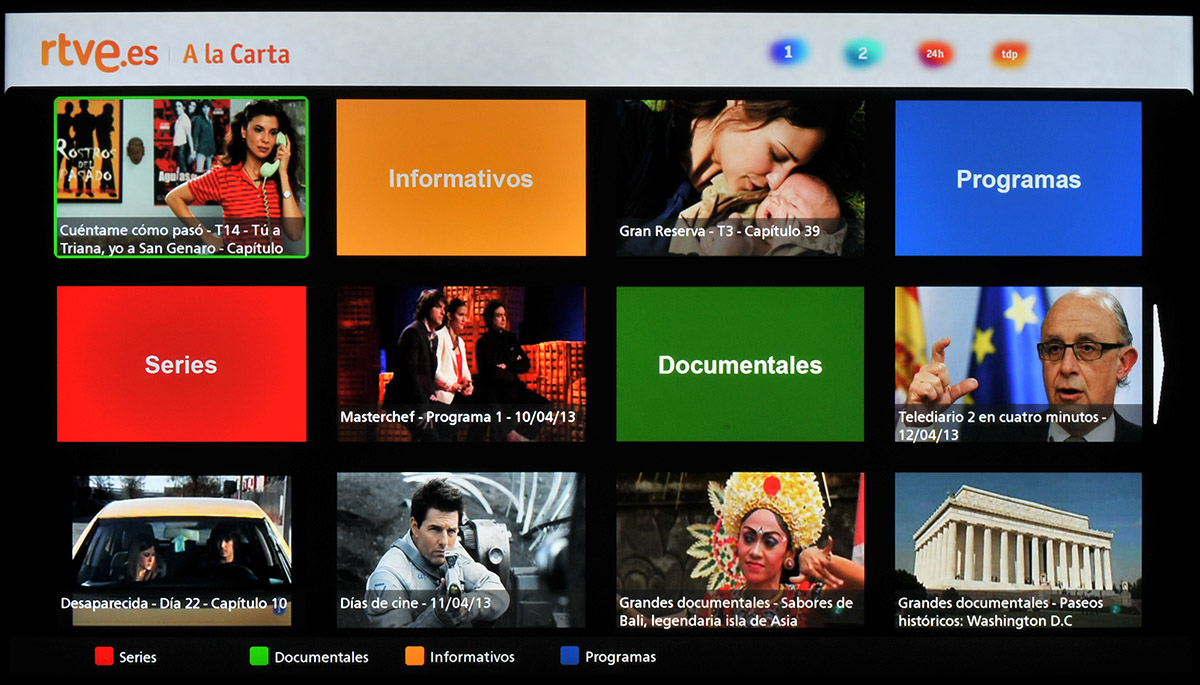Open Días de cine 11/04/13 thumbnail

tap(460, 549)
